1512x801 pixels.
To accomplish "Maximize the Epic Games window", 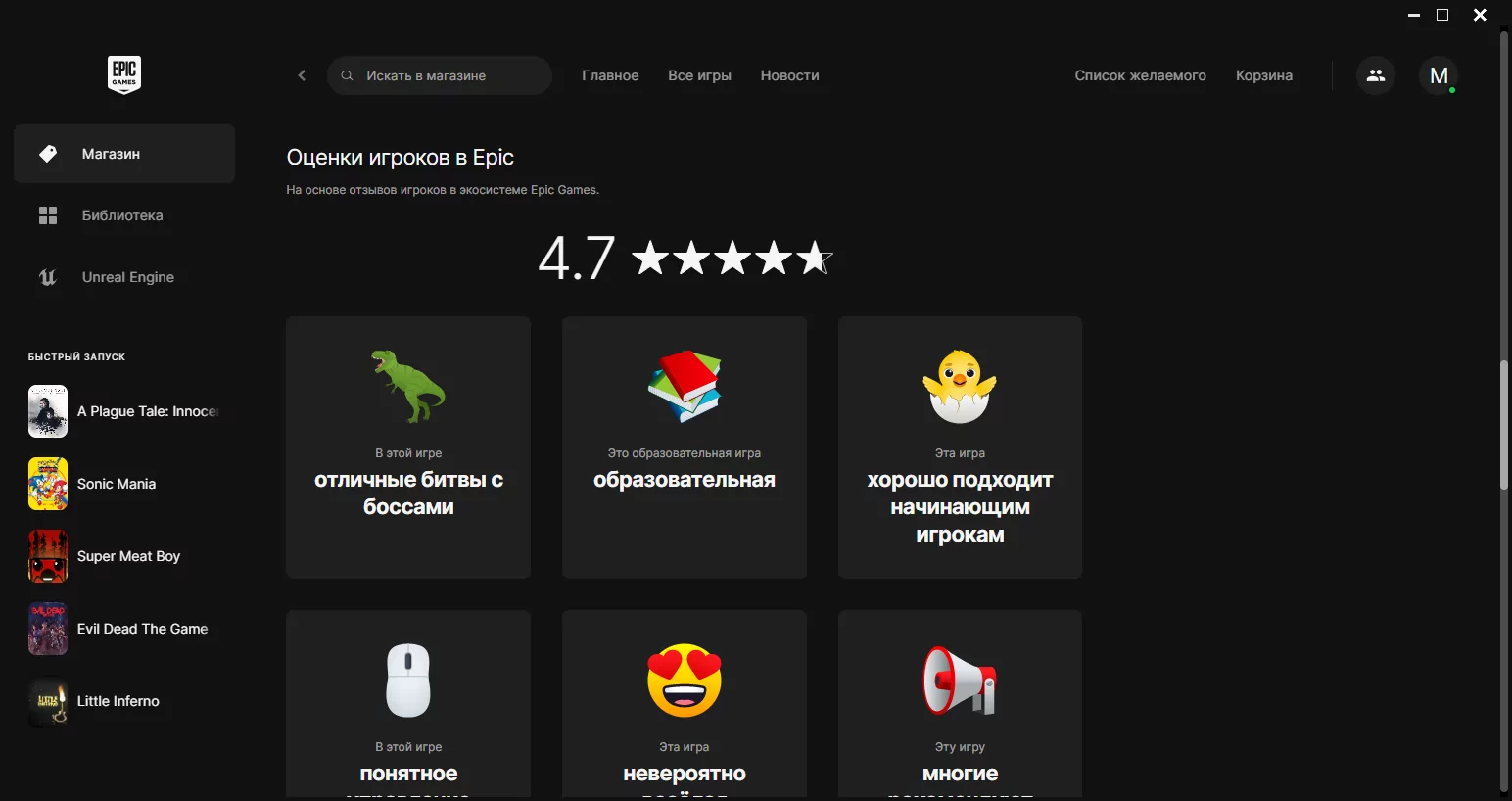I will tap(1442, 15).
